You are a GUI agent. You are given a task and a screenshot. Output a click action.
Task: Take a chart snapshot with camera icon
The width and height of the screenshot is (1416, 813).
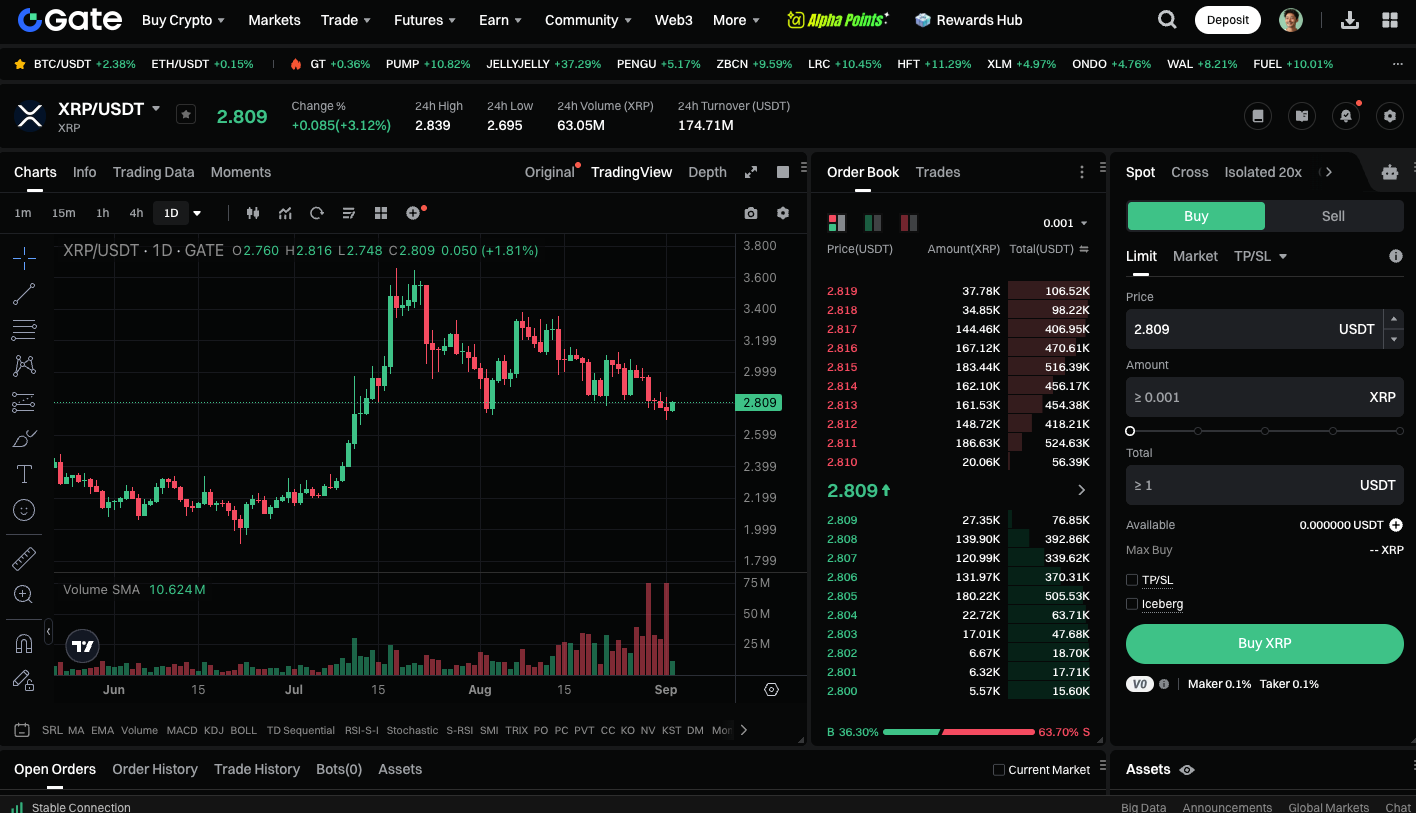(751, 213)
